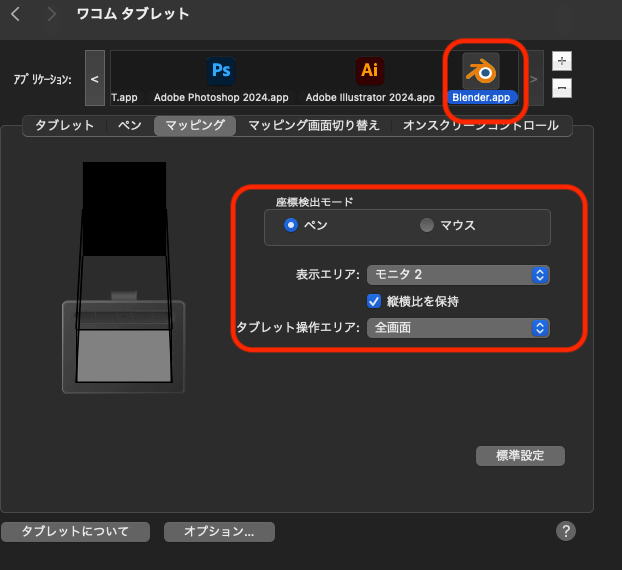Click the 標準設定 button
622x570 pixels.
click(520, 456)
